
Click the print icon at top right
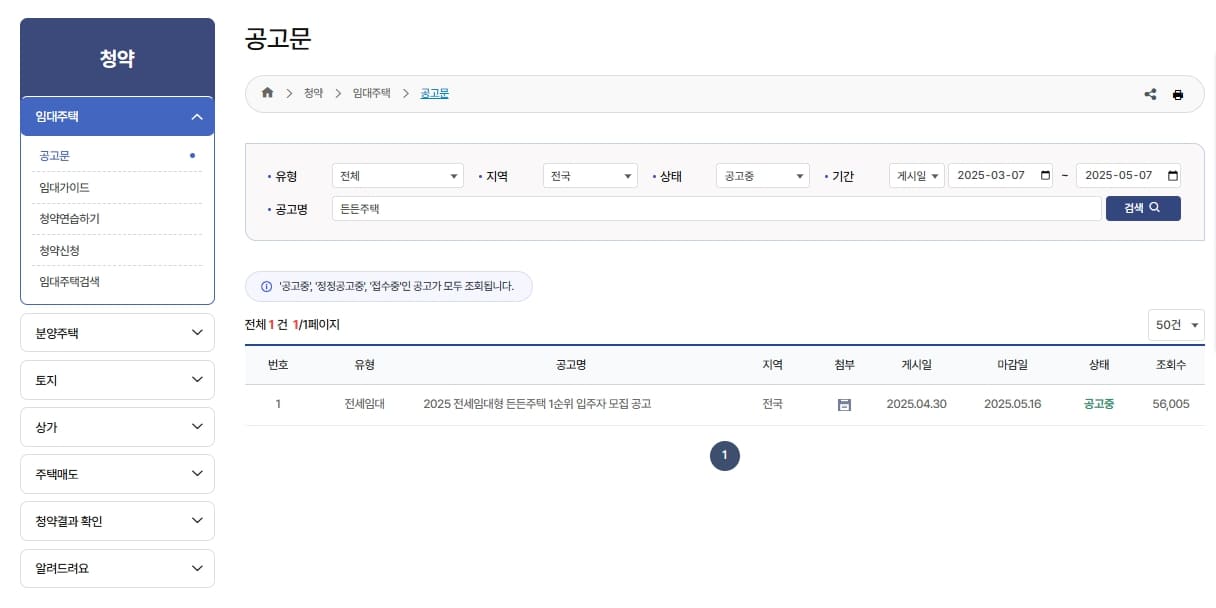pos(1178,93)
